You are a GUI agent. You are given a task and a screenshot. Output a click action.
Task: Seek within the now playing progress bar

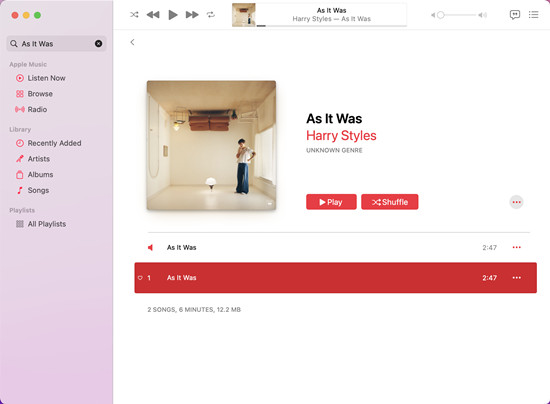click(x=331, y=26)
